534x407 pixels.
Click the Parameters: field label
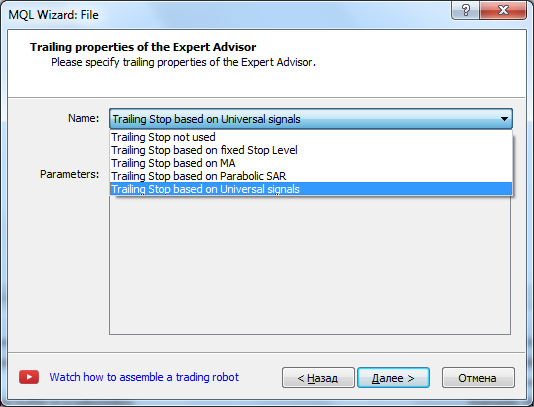coord(69,174)
